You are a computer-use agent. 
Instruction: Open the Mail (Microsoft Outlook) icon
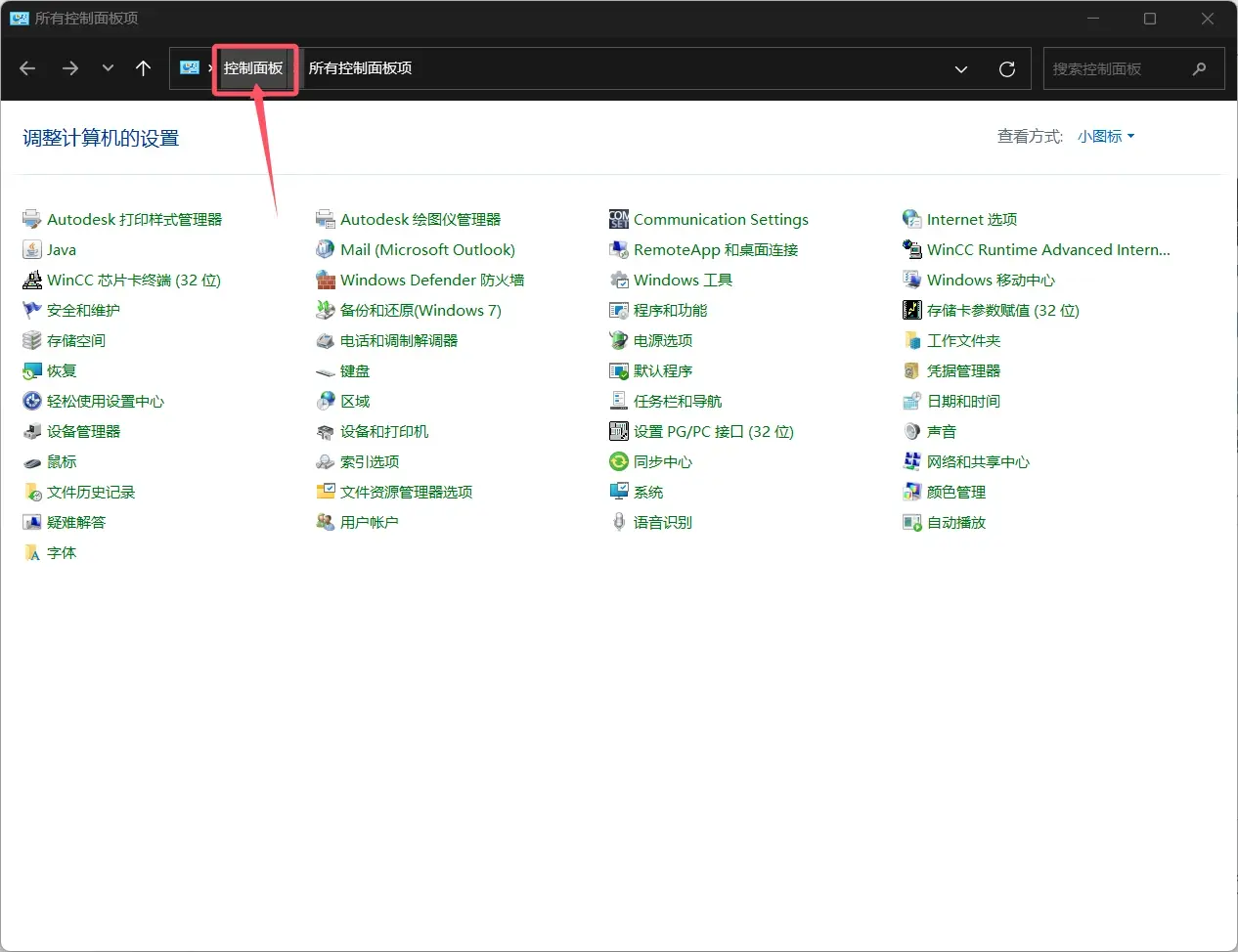coord(325,249)
